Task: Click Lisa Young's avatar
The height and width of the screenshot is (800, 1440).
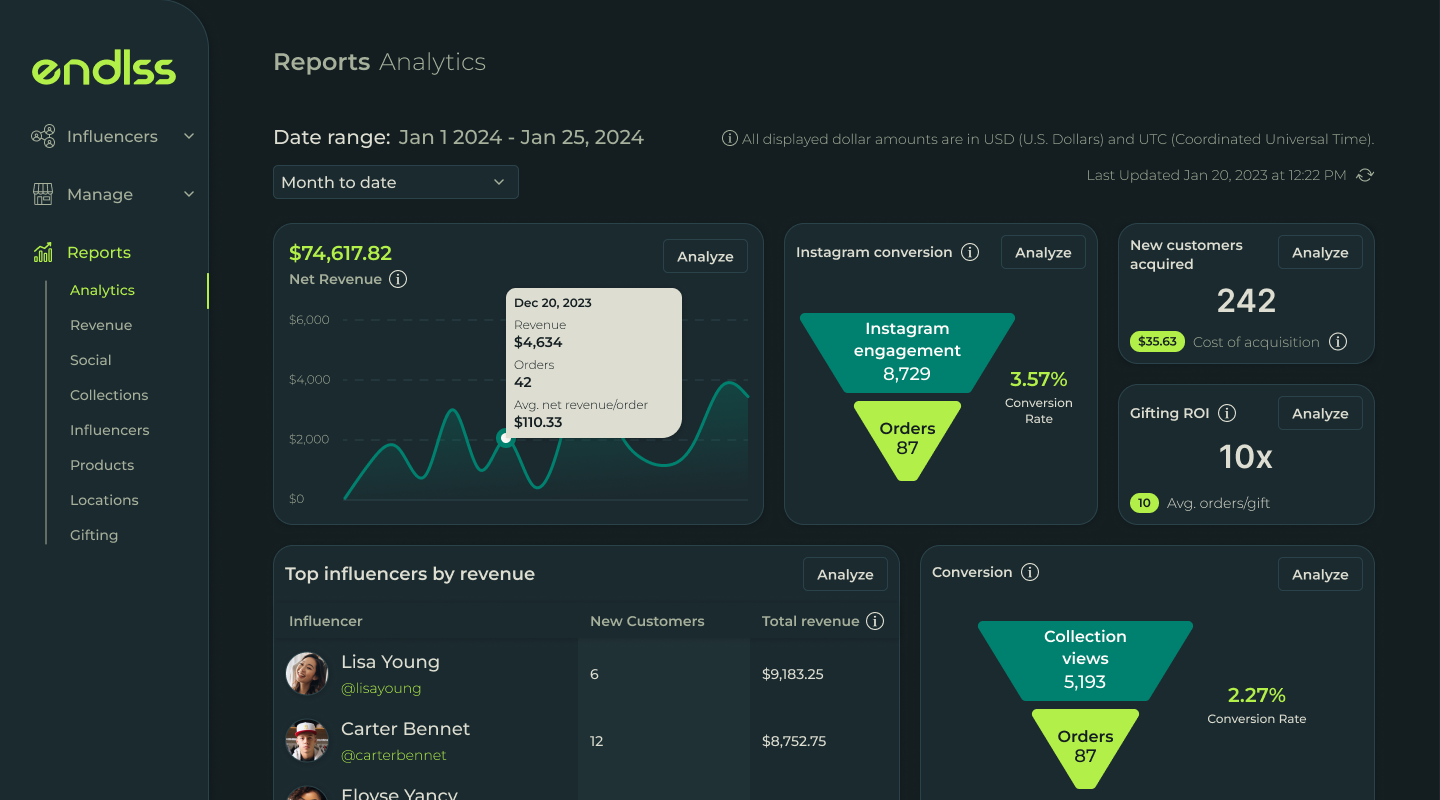Action: coord(307,674)
